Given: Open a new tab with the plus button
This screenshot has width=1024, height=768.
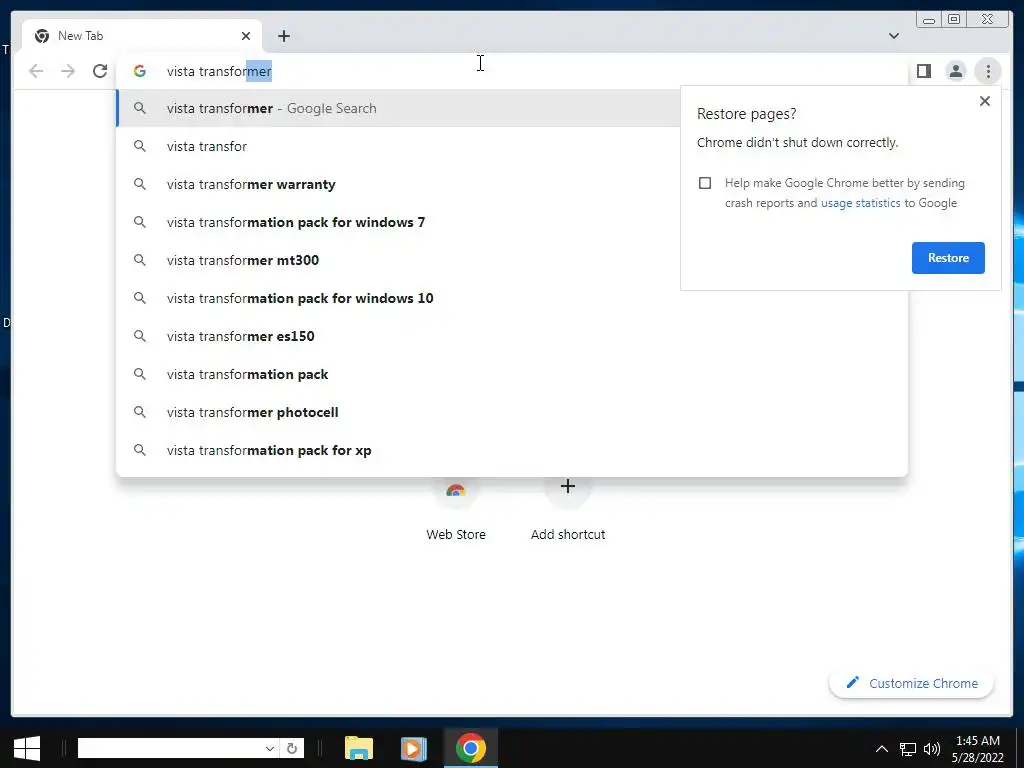Looking at the screenshot, I should (283, 36).
